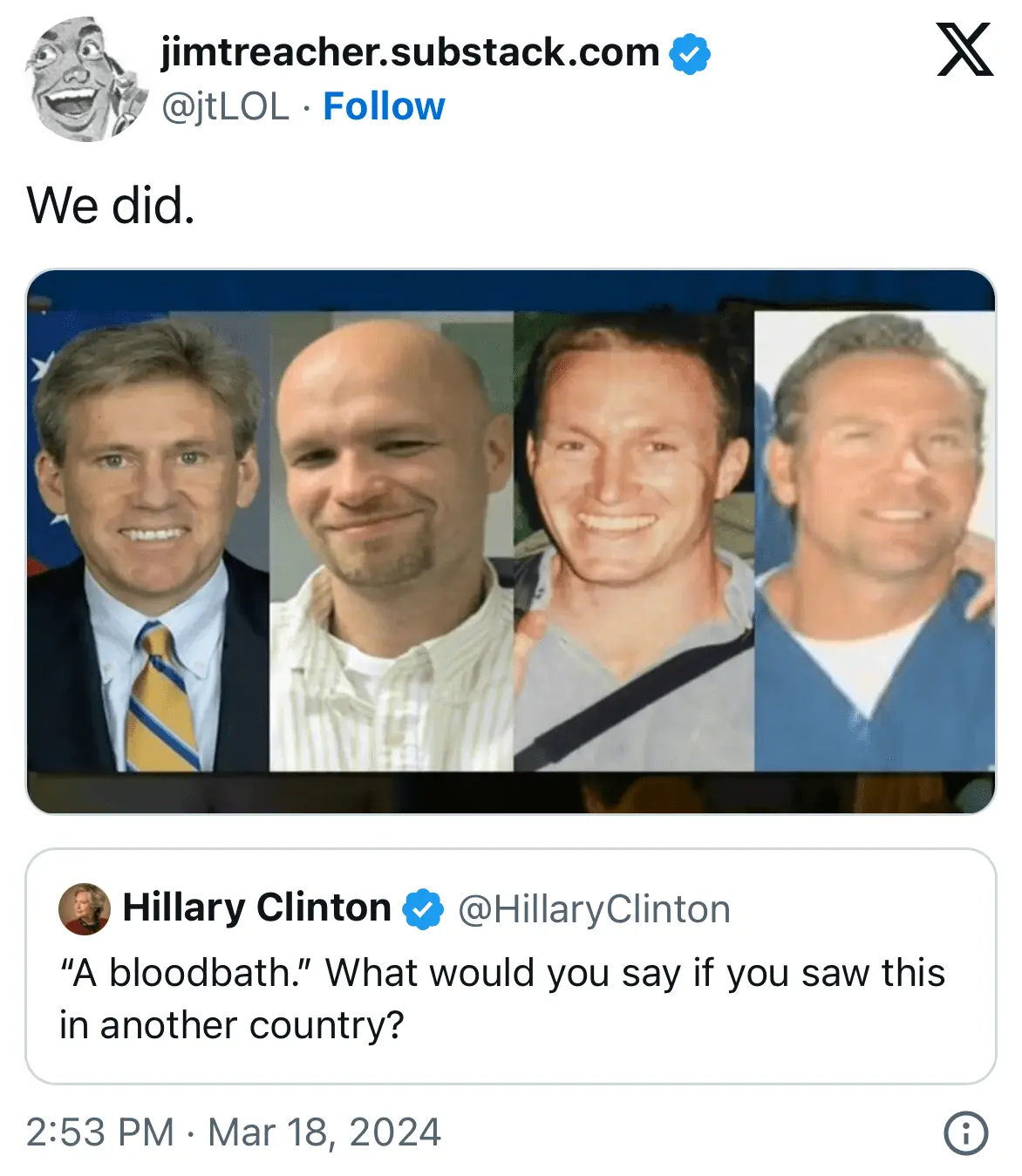Click the @jtLOL handle
Image resolution: width=1022 pixels, height=1176 pixels.
[225, 107]
